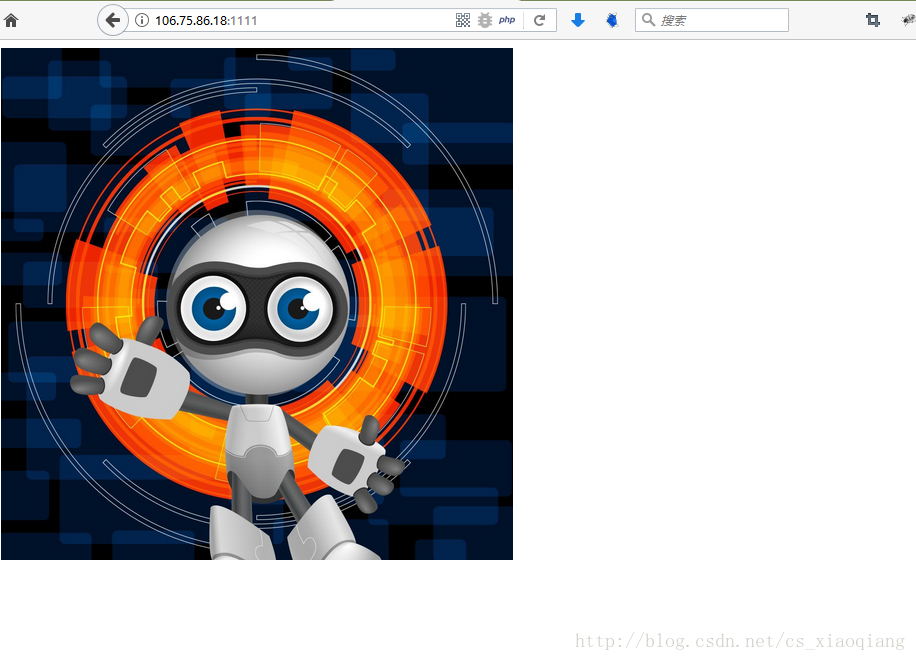Open the QR code generator icon

[463, 20]
